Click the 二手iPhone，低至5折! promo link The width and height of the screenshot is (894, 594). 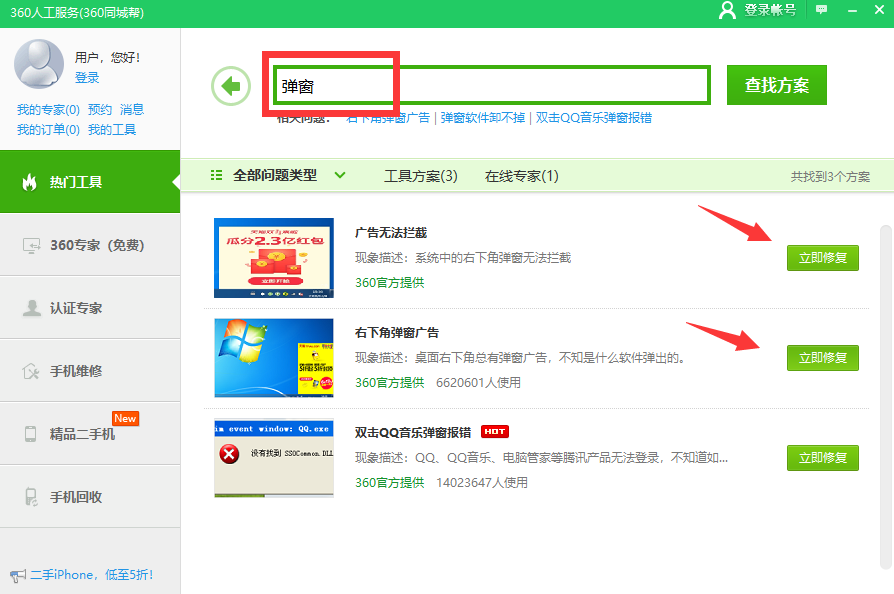point(91,575)
